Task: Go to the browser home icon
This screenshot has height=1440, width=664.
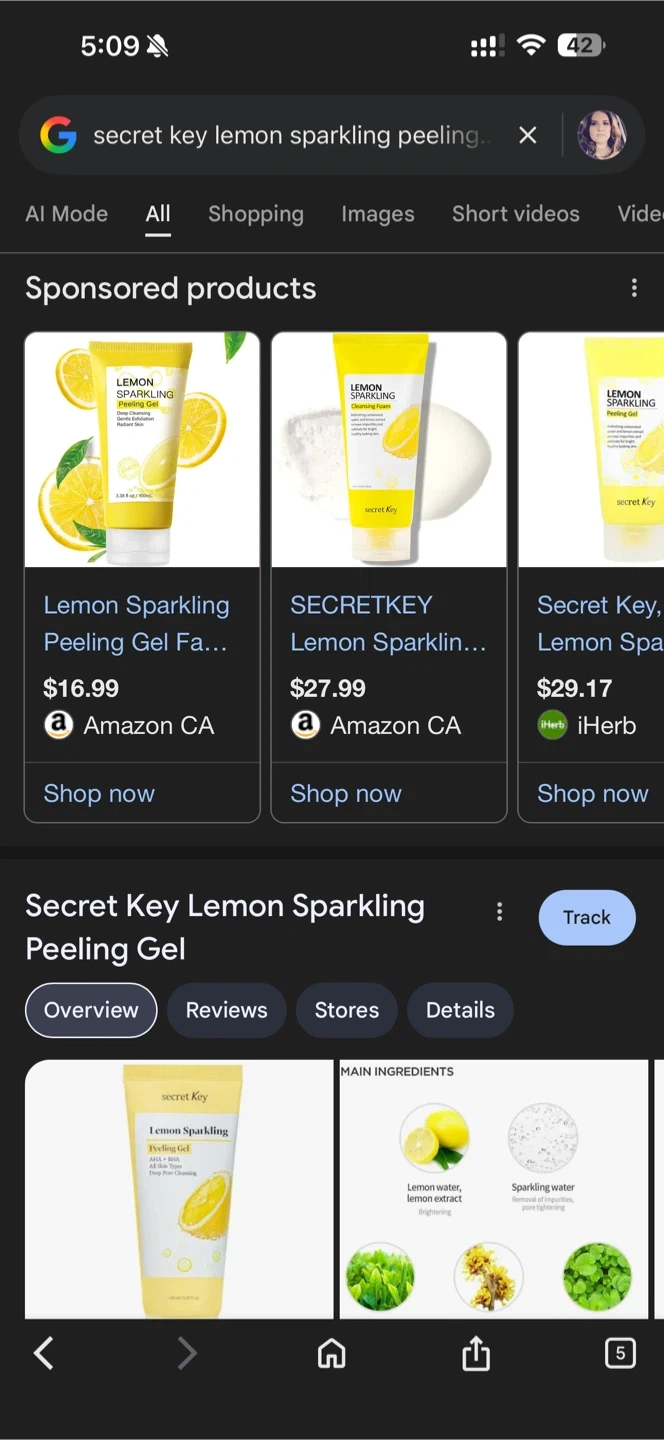Action: 331,1353
